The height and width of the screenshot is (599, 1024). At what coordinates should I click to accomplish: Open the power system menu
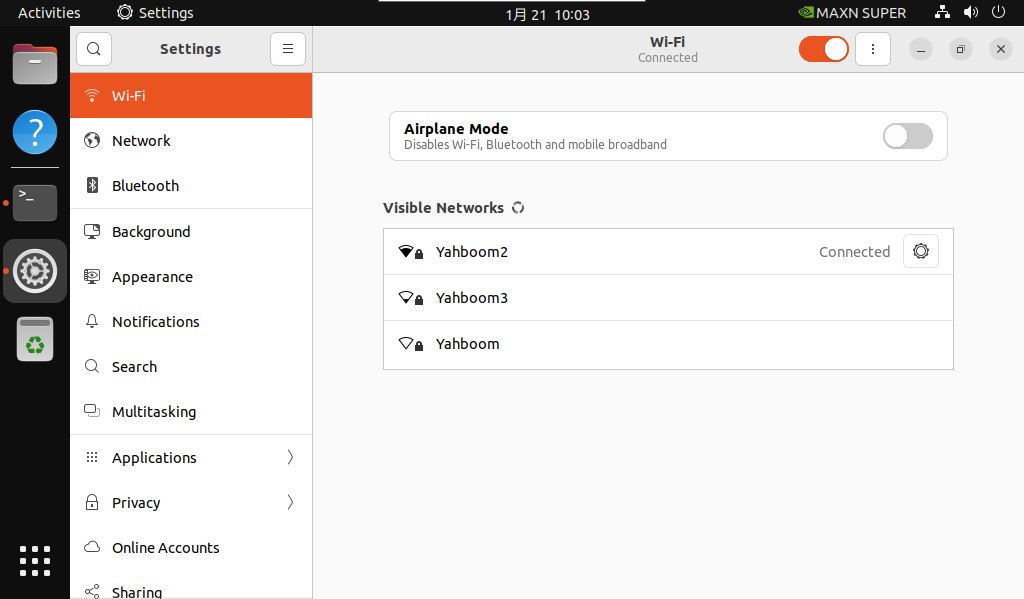pos(999,12)
